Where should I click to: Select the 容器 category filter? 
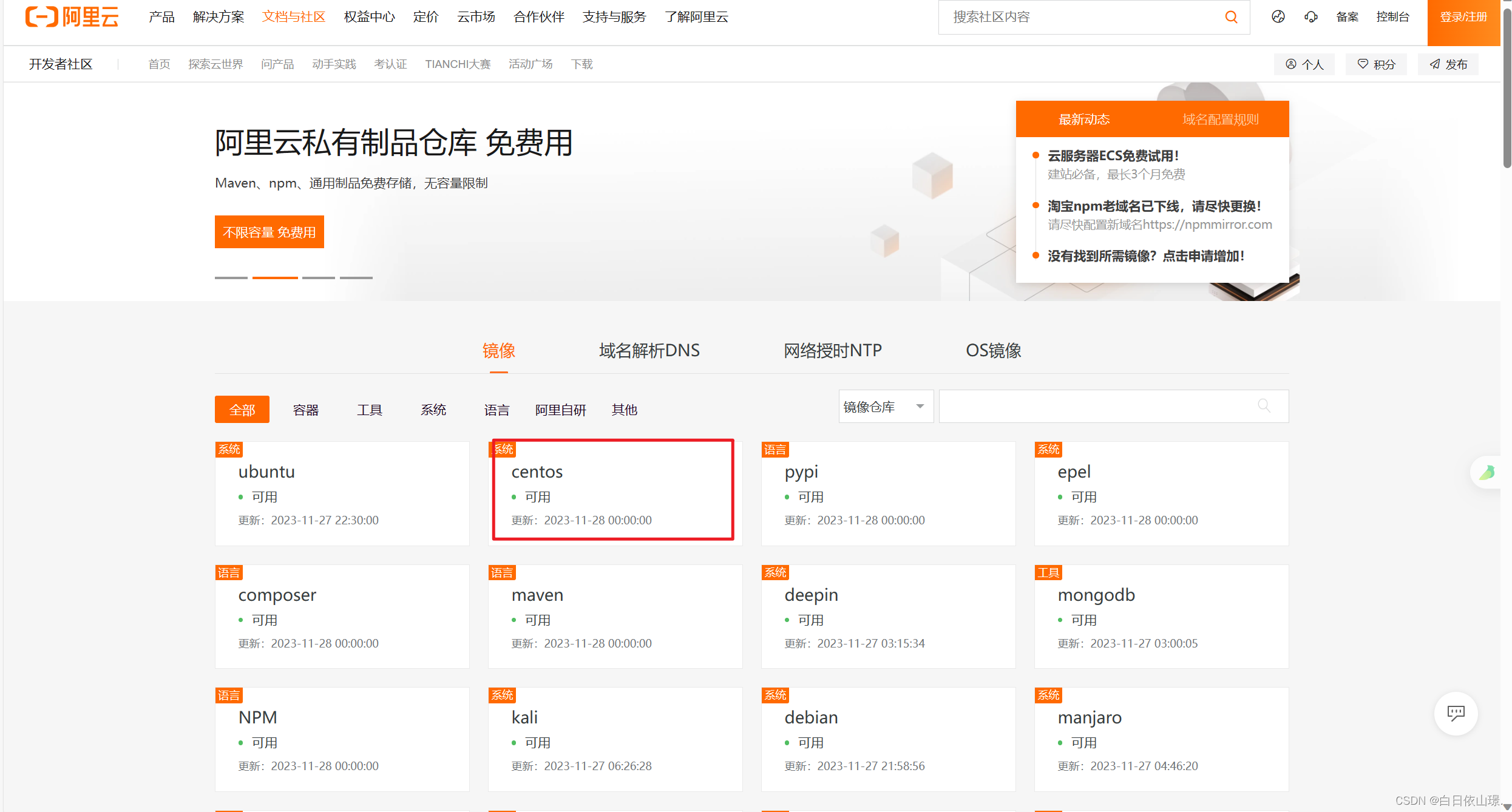click(x=303, y=409)
